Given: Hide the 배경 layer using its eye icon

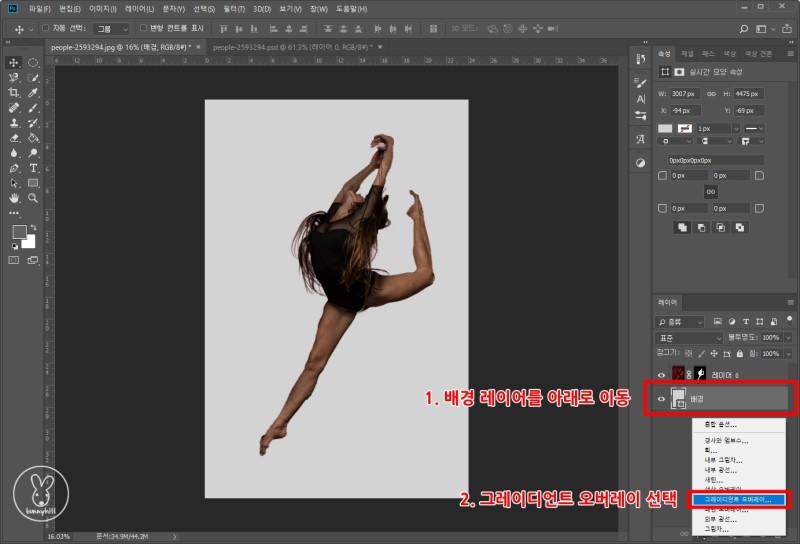Looking at the screenshot, I should [660, 398].
